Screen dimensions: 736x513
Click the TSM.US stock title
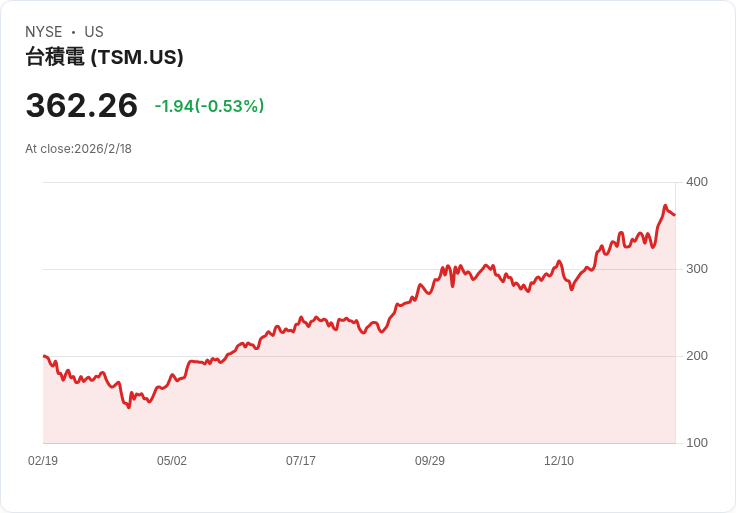pos(104,57)
